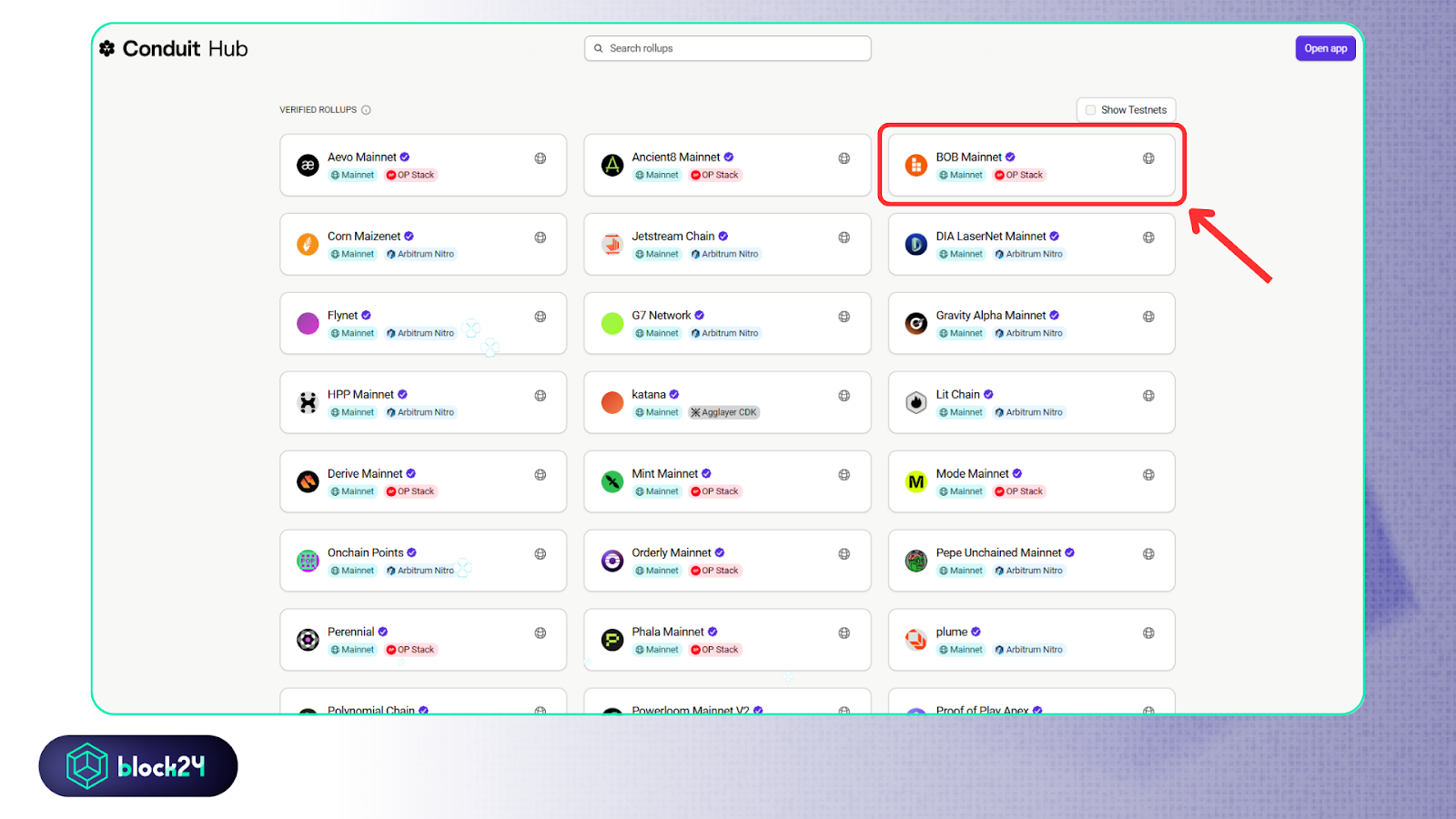Open the Pepe Unchained Mainnet link
Screen dimensions: 1456x819
(x=998, y=553)
